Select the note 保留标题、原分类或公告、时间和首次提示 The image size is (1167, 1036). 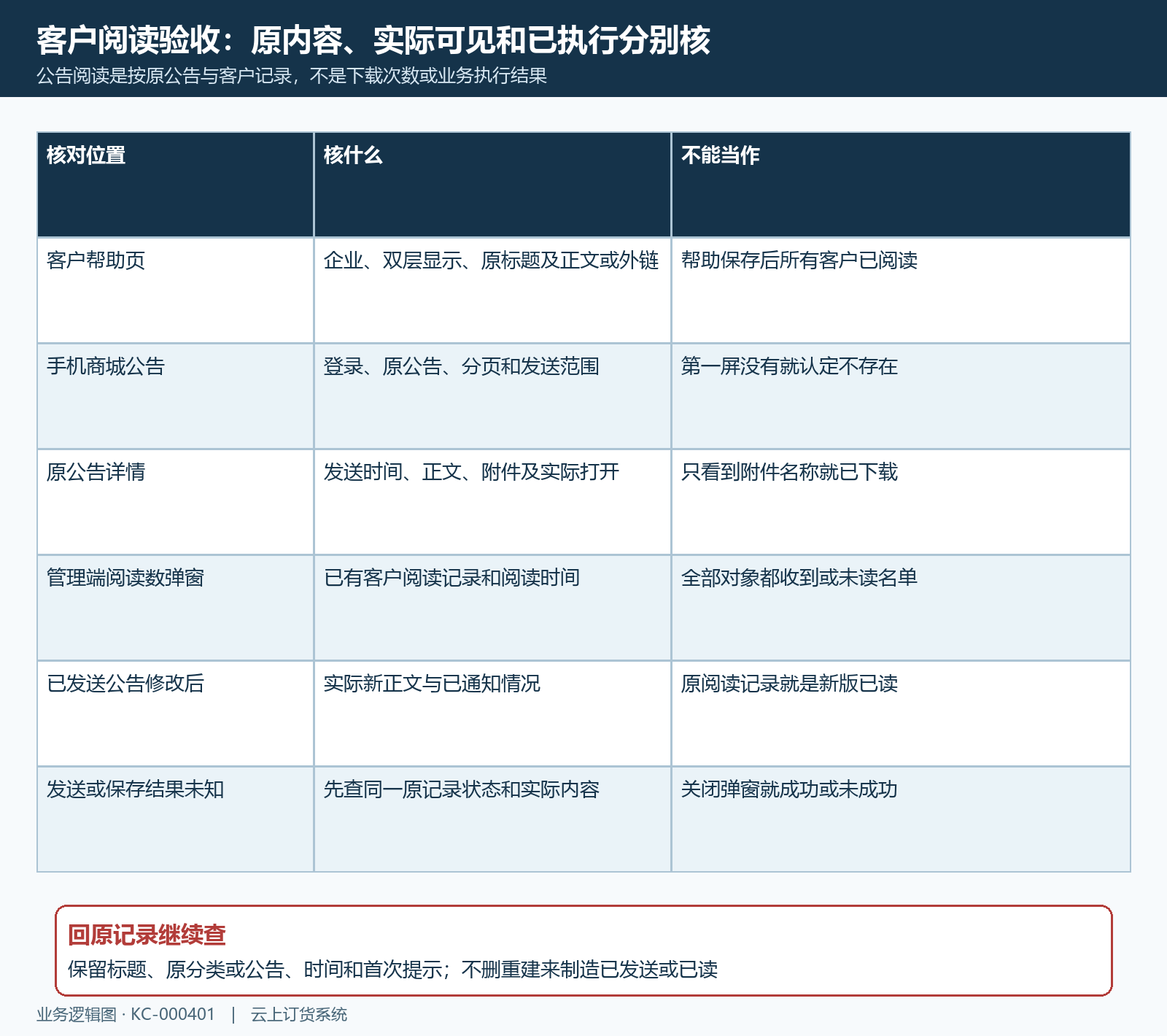[256, 970]
